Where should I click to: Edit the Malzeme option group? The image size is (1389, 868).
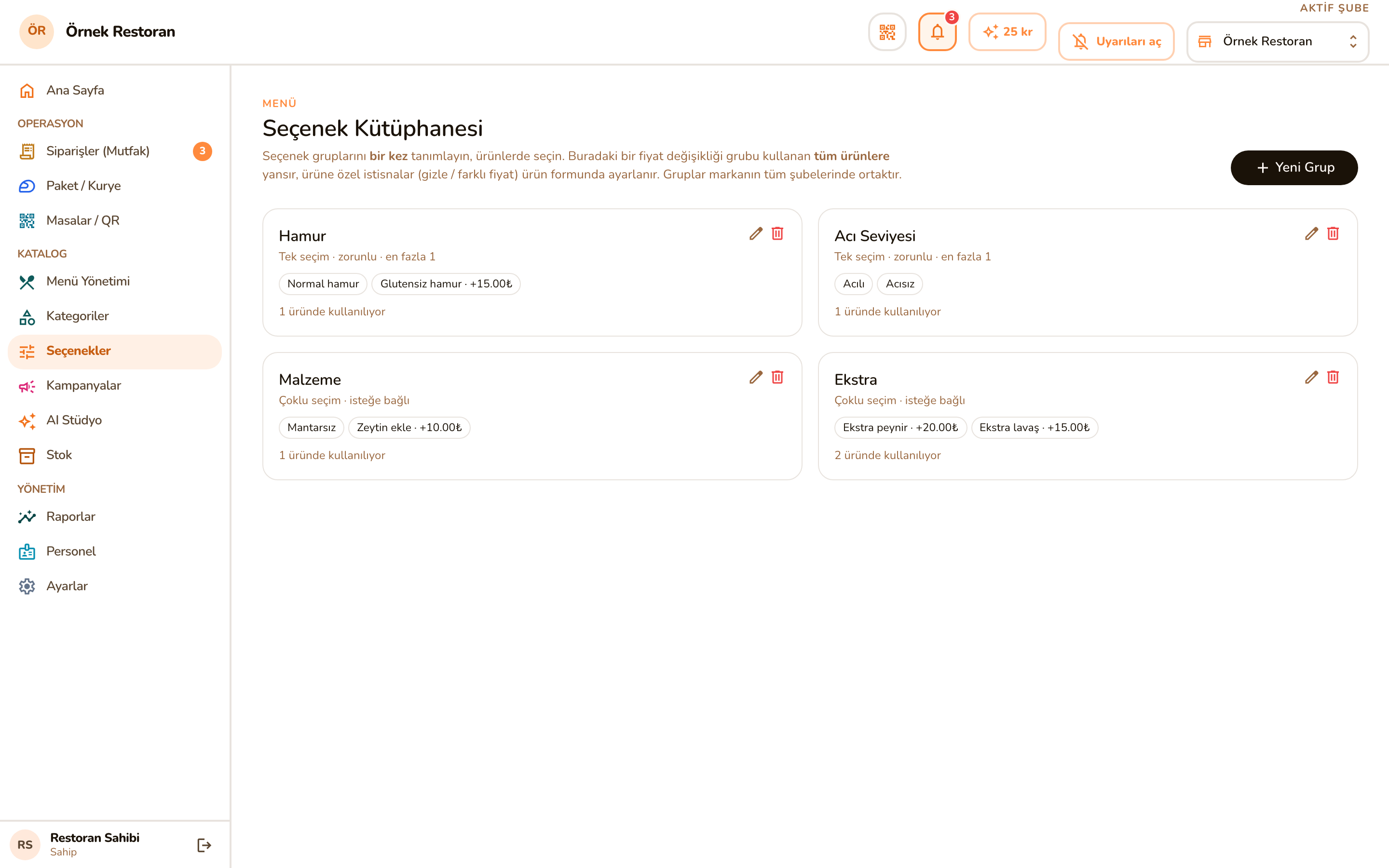[x=756, y=377]
